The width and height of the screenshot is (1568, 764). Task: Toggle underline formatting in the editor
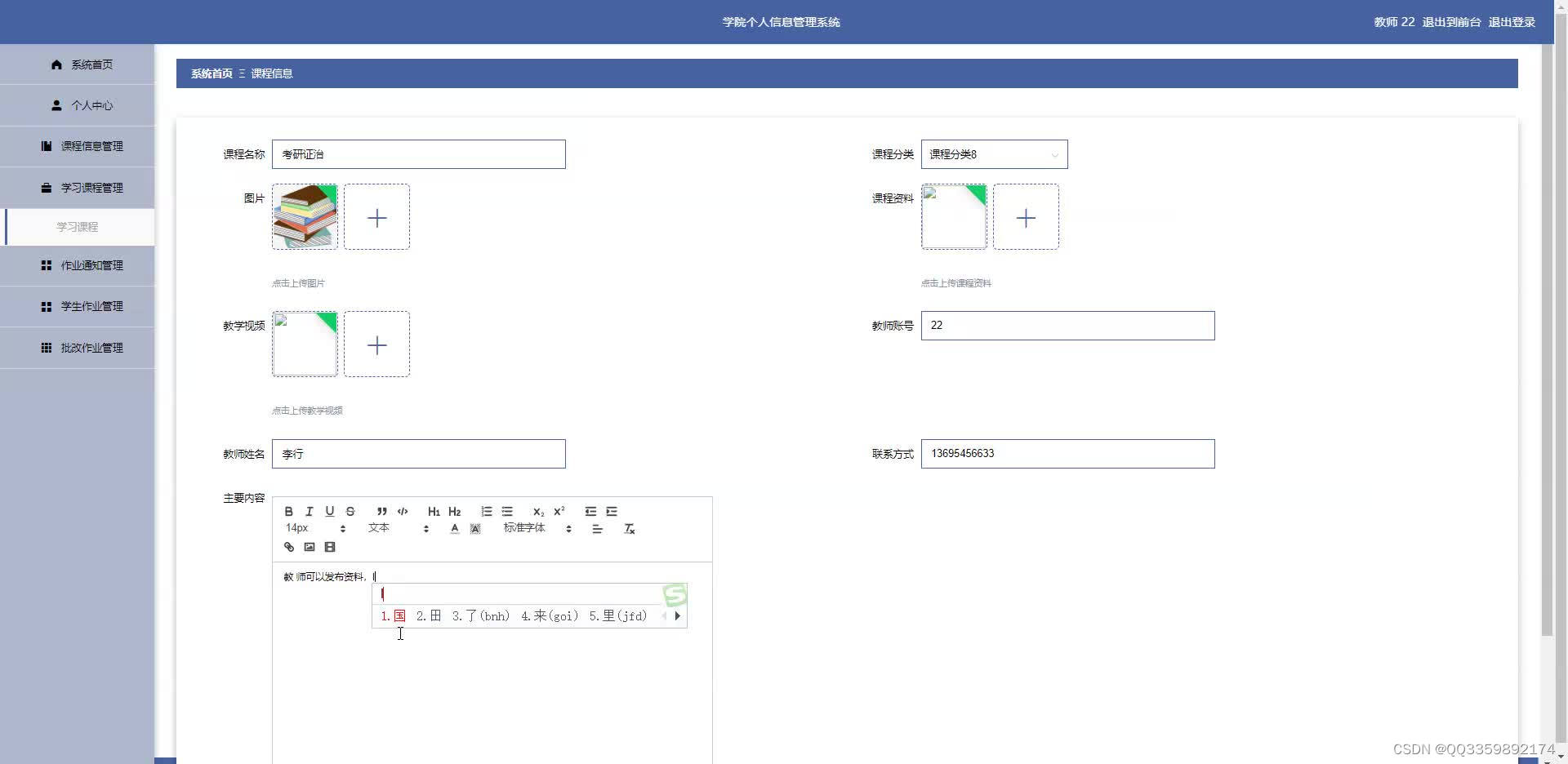click(x=330, y=512)
